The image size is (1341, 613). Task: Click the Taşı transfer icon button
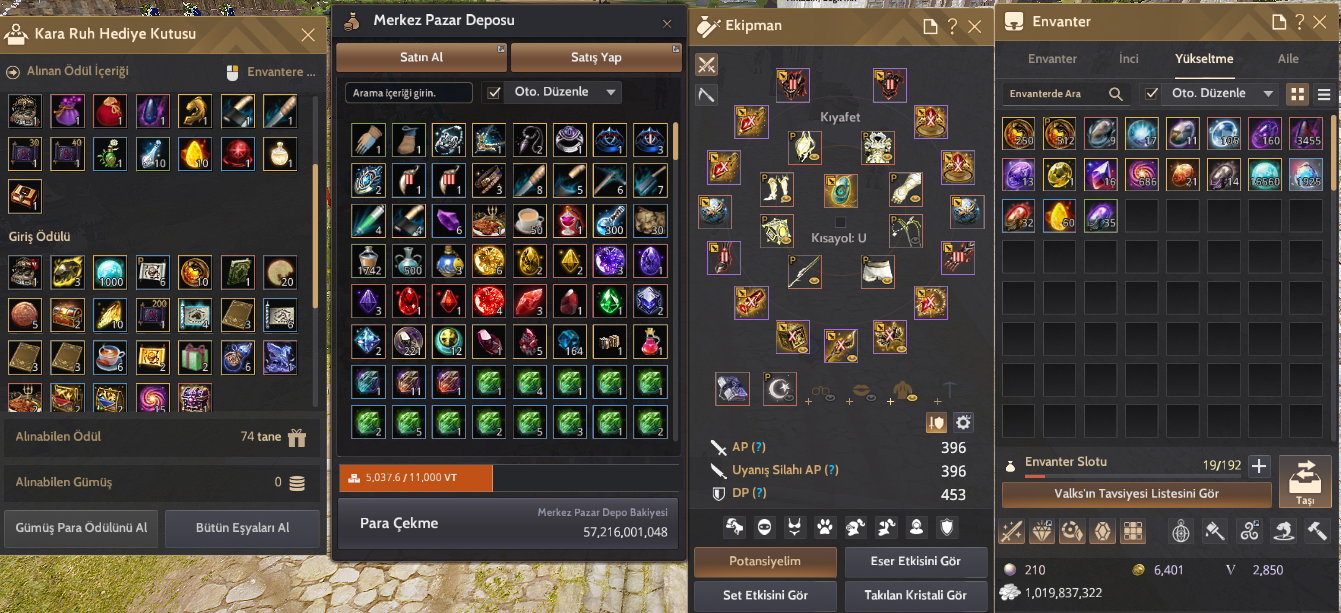(x=1305, y=483)
